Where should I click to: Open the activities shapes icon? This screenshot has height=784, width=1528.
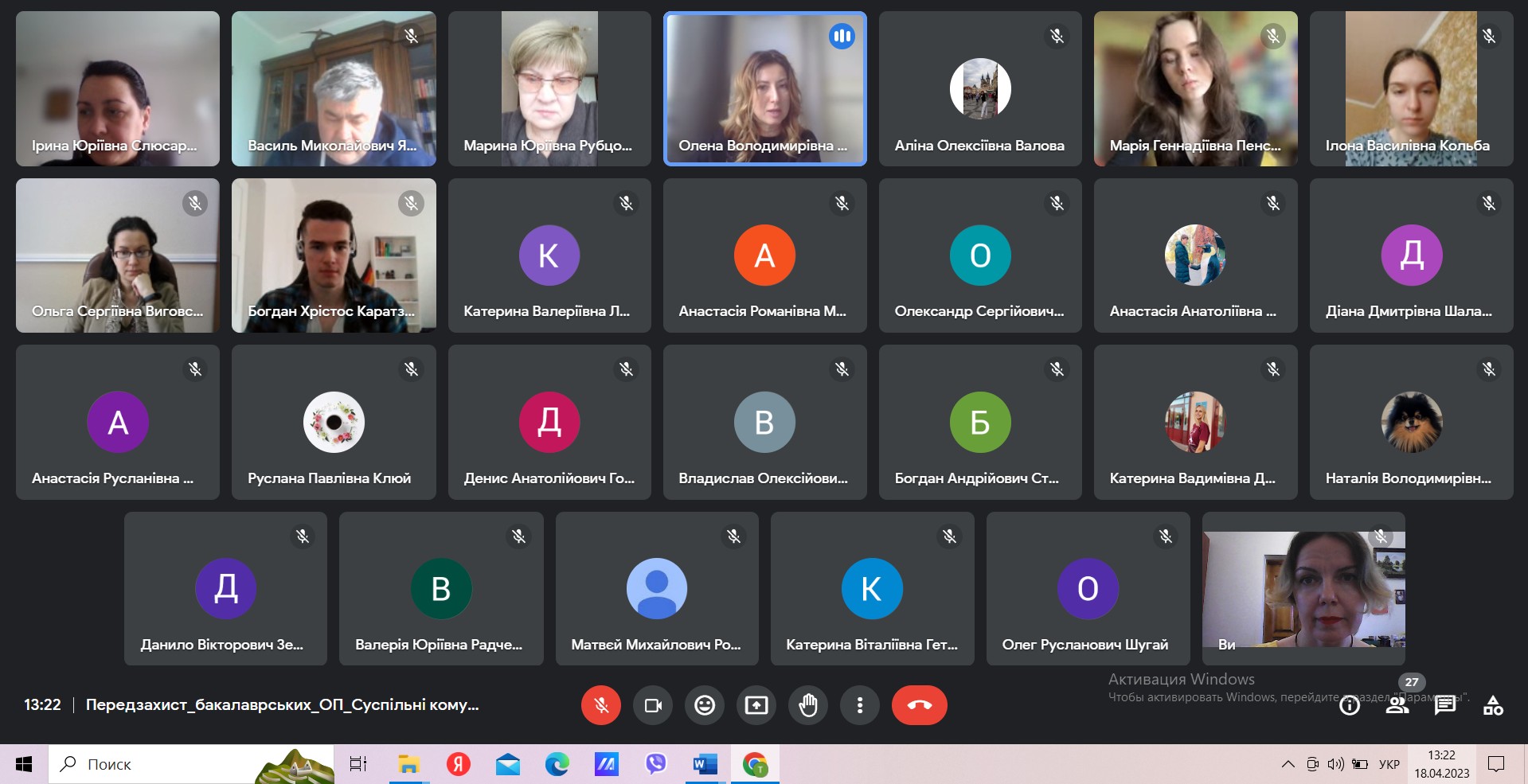(1493, 705)
